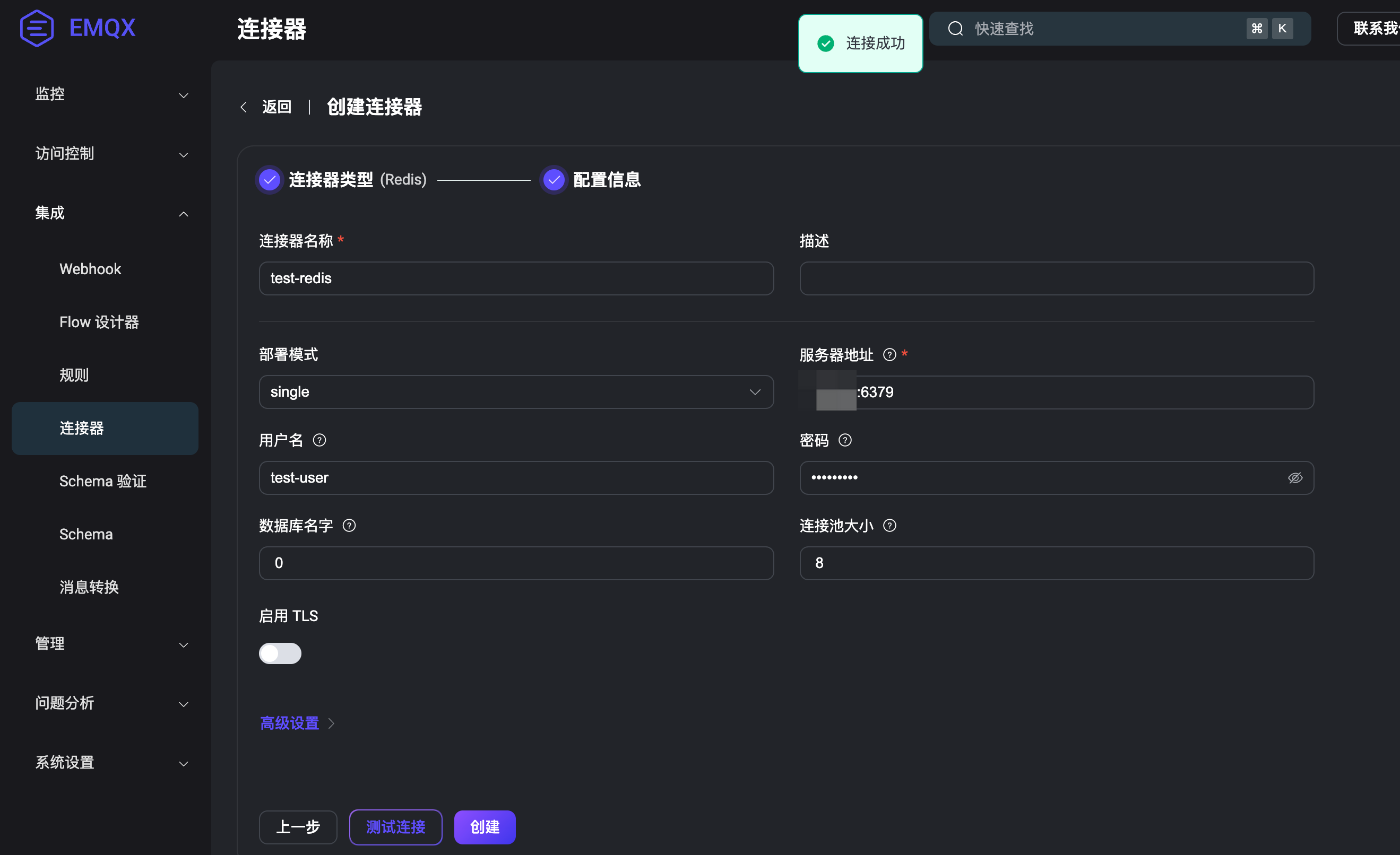Expand the 系统设置 sidebar menu
The image size is (1400, 855).
(111, 763)
